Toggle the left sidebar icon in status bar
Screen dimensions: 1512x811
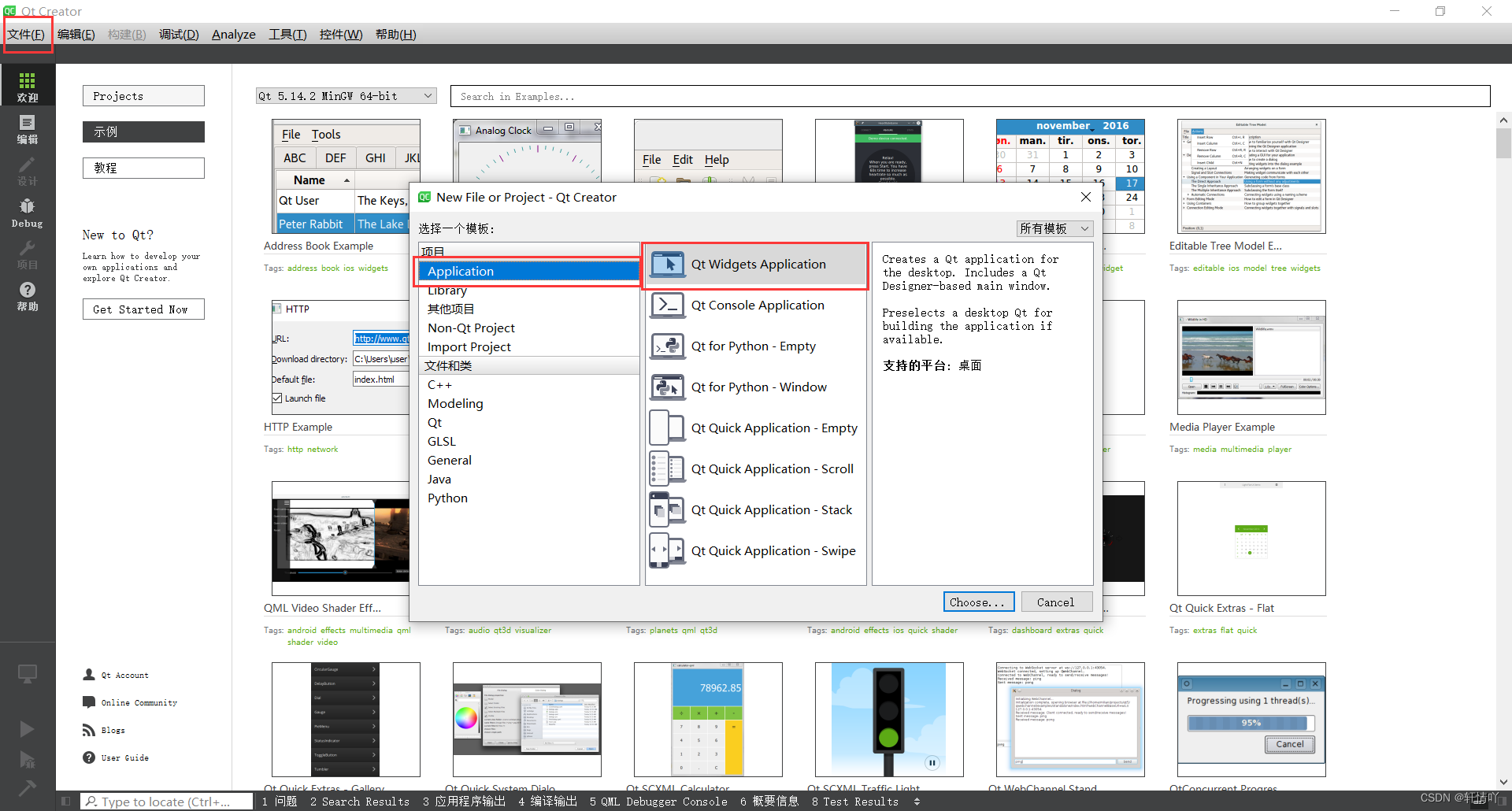pos(66,802)
